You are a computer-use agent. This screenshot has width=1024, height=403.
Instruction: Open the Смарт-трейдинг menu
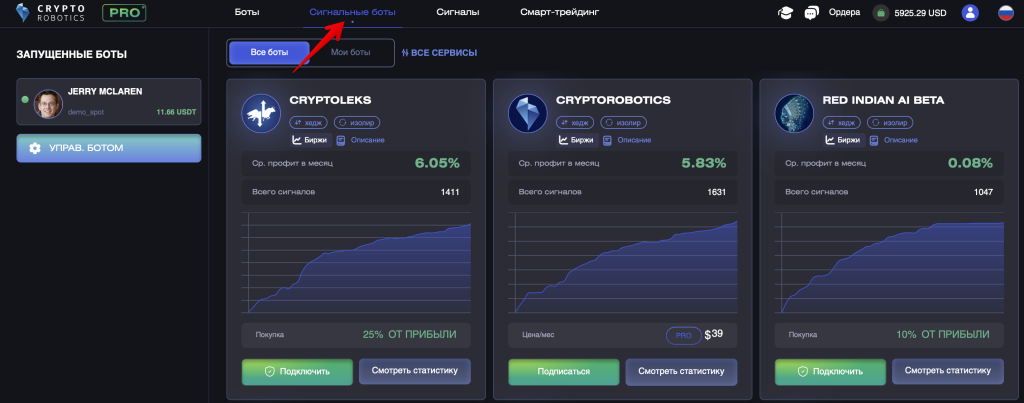(560, 12)
